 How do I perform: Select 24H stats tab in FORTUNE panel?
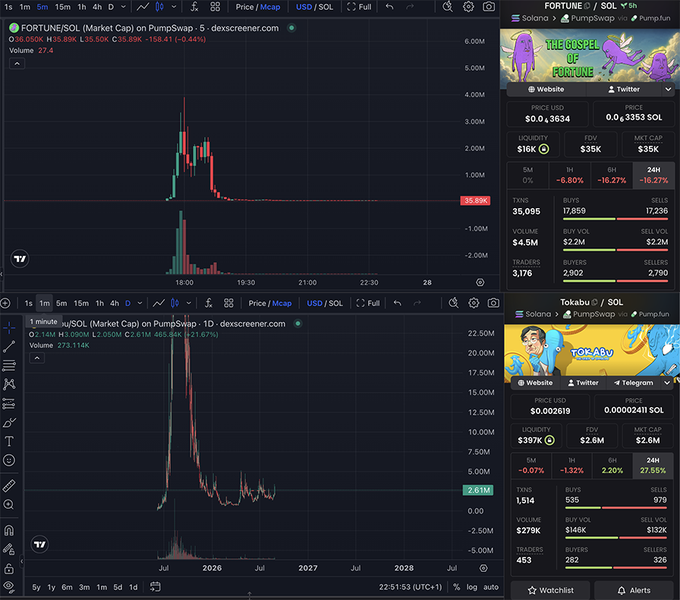click(654, 175)
